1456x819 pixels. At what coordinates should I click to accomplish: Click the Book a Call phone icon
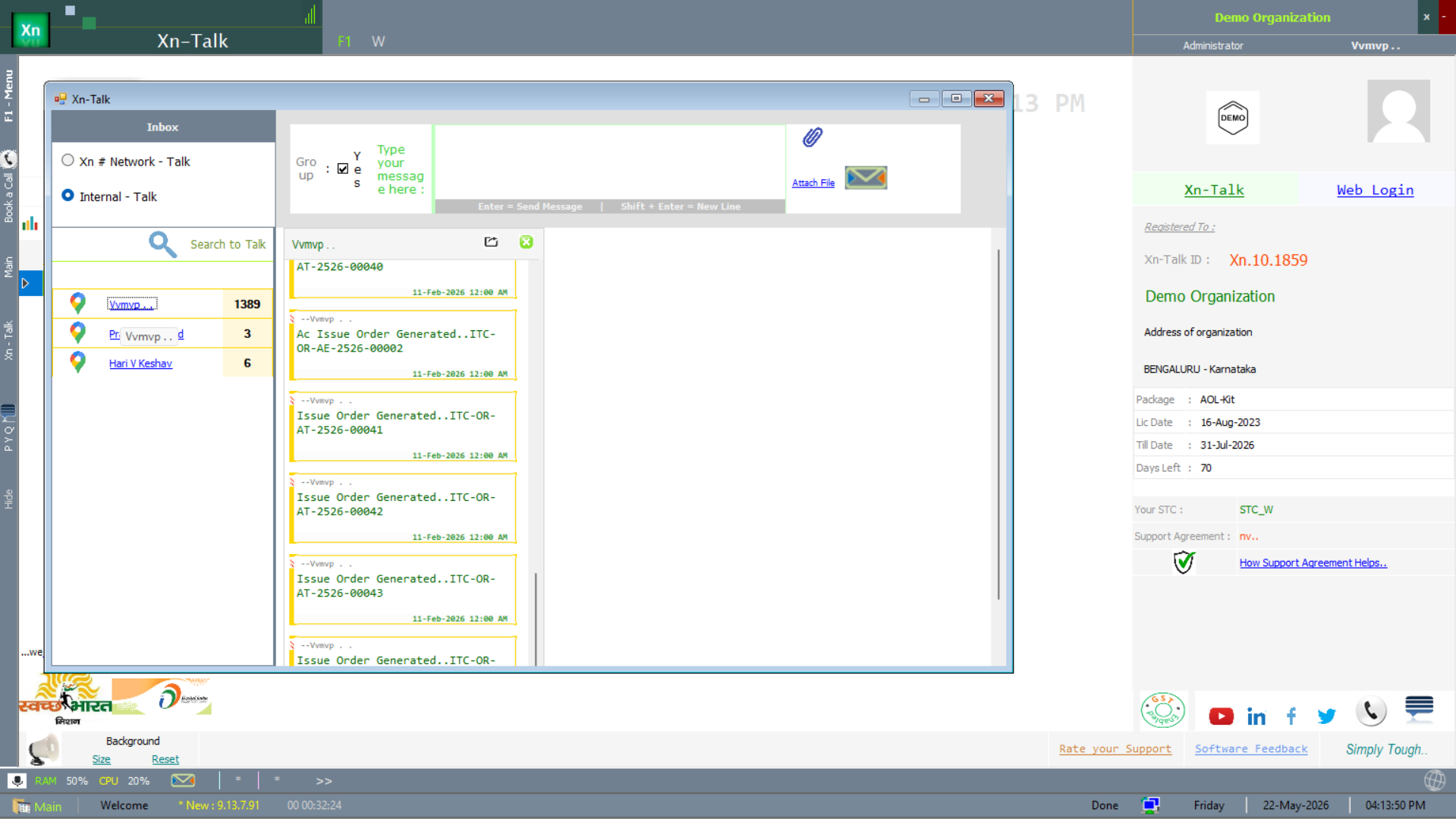click(8, 159)
